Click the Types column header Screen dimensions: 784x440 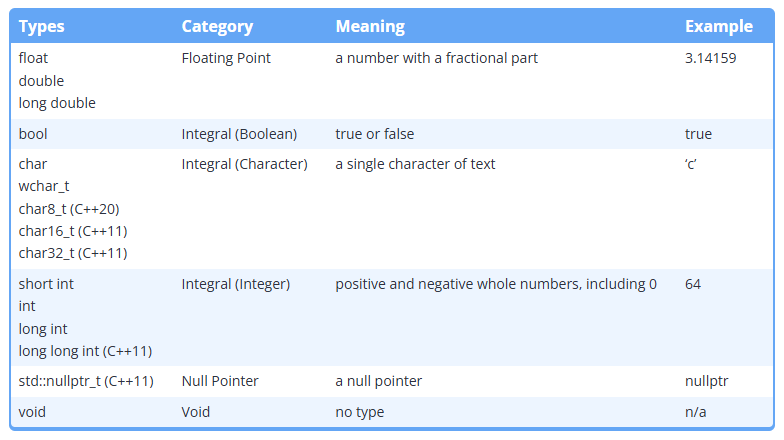(42, 26)
